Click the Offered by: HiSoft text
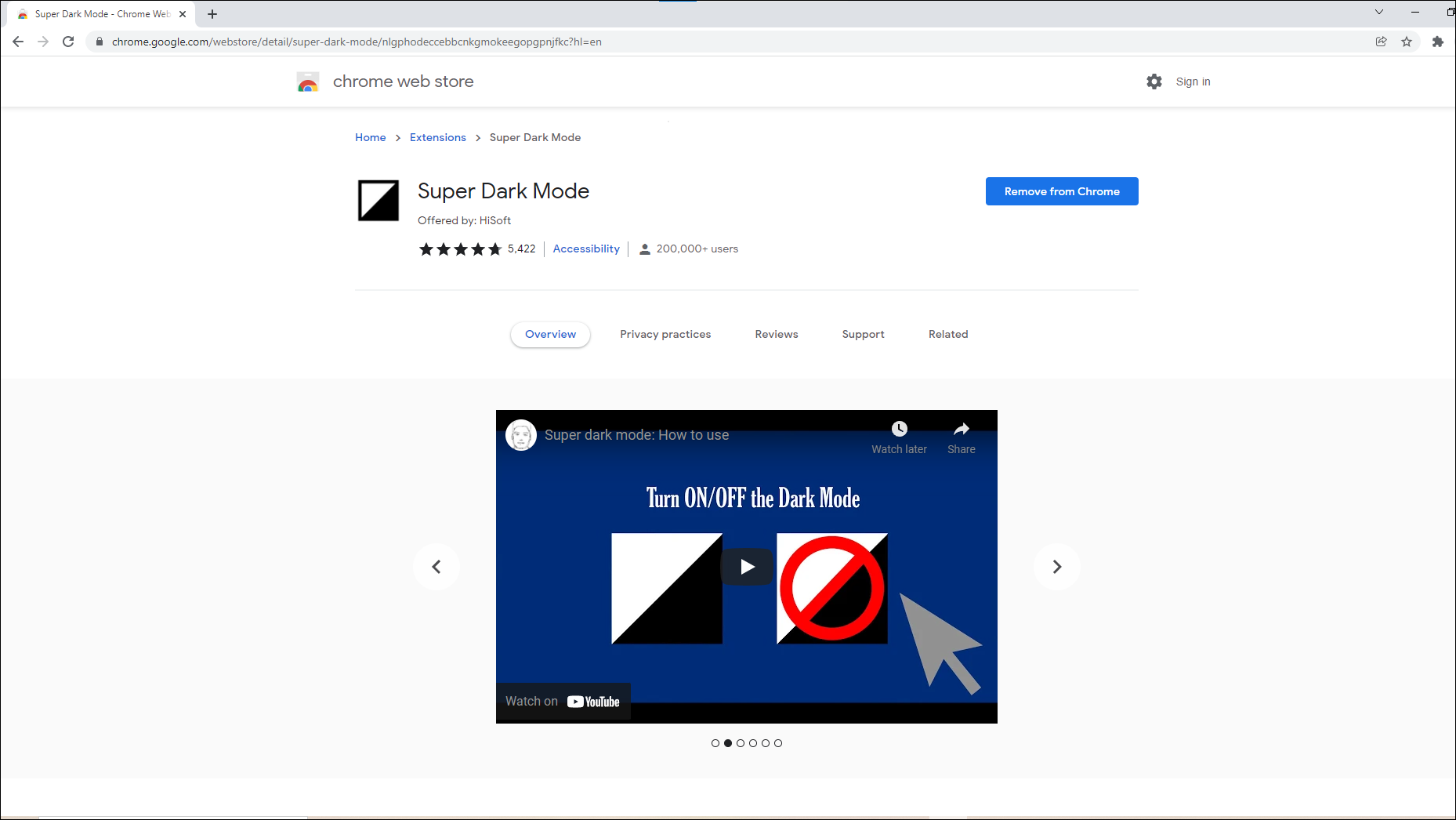 465,220
